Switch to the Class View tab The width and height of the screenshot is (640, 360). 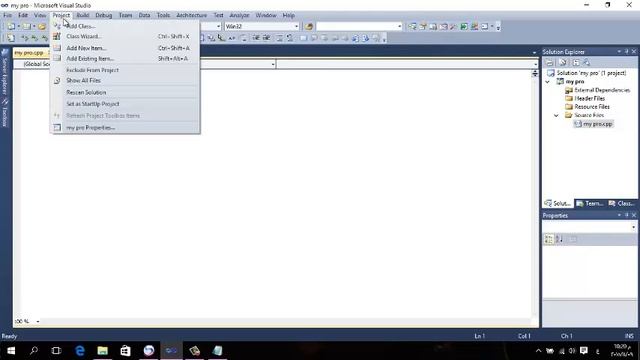[621, 203]
